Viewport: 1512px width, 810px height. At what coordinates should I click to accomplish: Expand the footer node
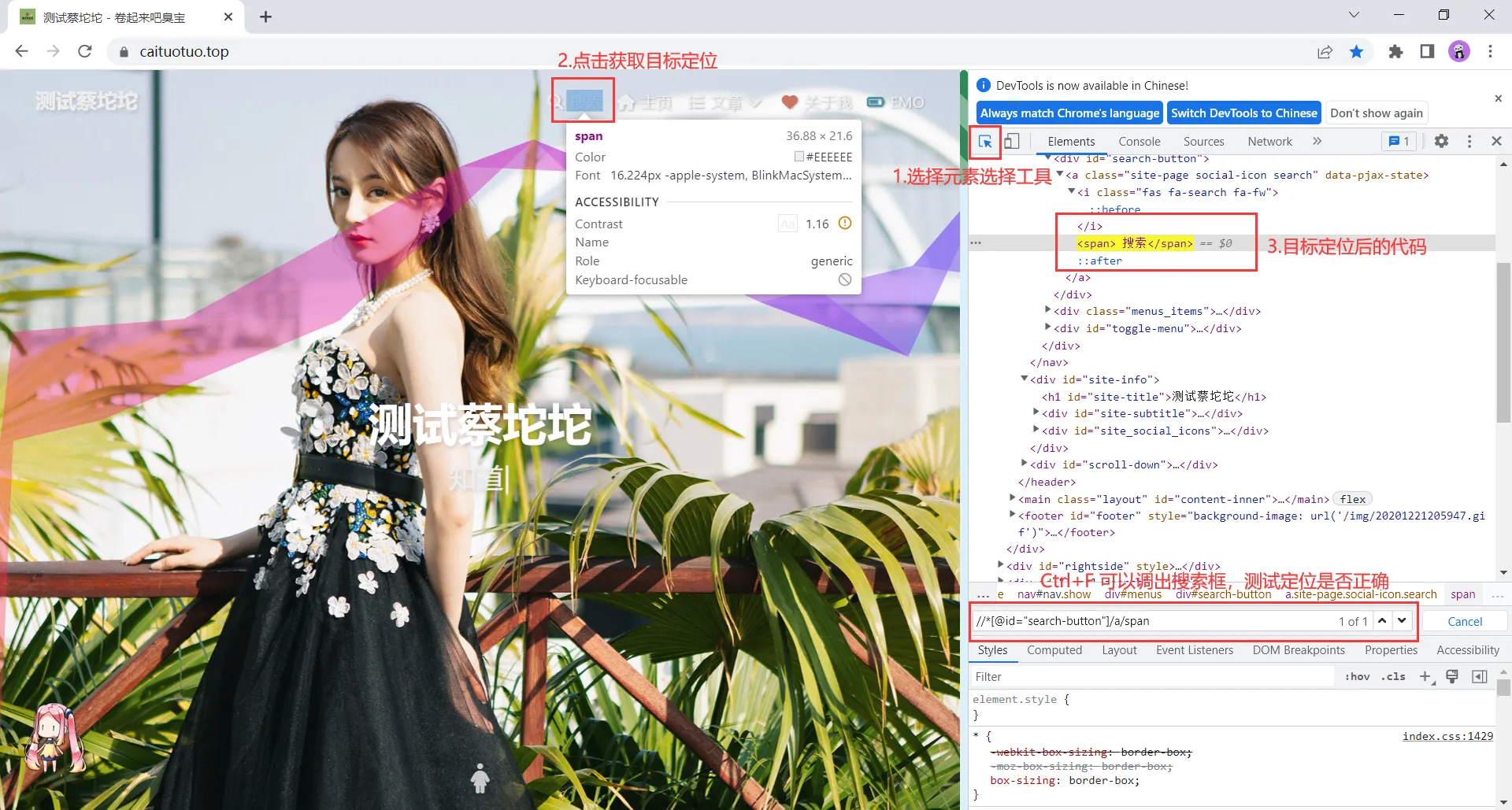coord(1013,515)
